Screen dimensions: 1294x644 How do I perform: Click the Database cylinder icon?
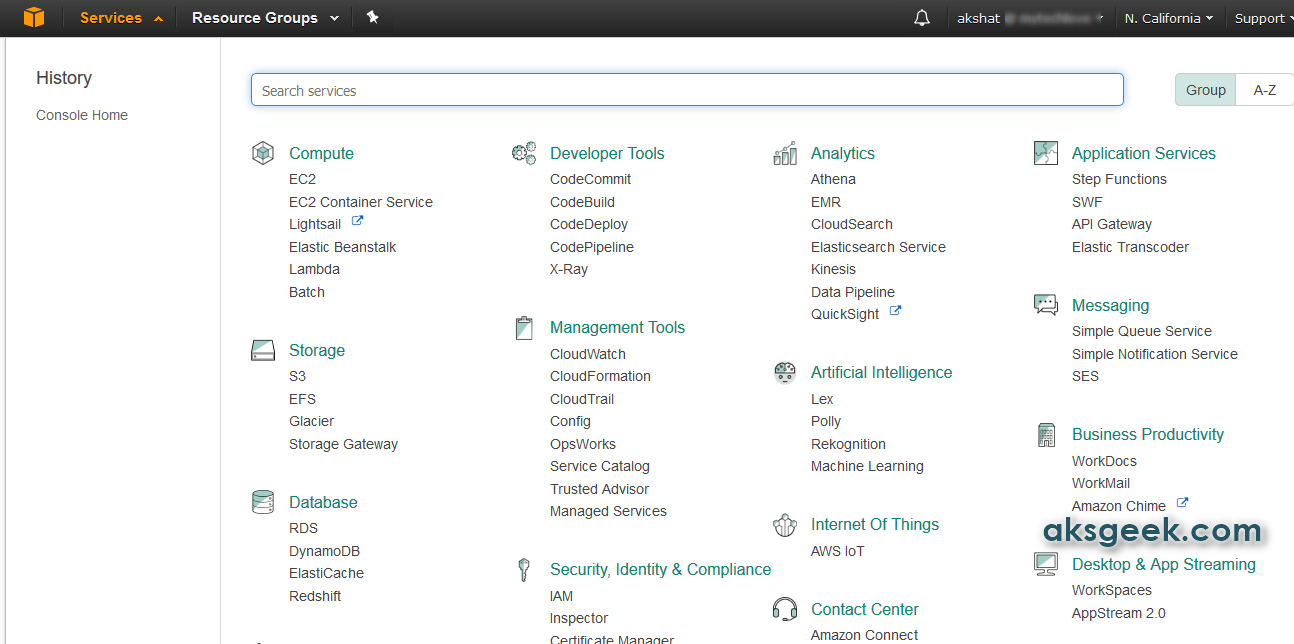pyautogui.click(x=263, y=502)
